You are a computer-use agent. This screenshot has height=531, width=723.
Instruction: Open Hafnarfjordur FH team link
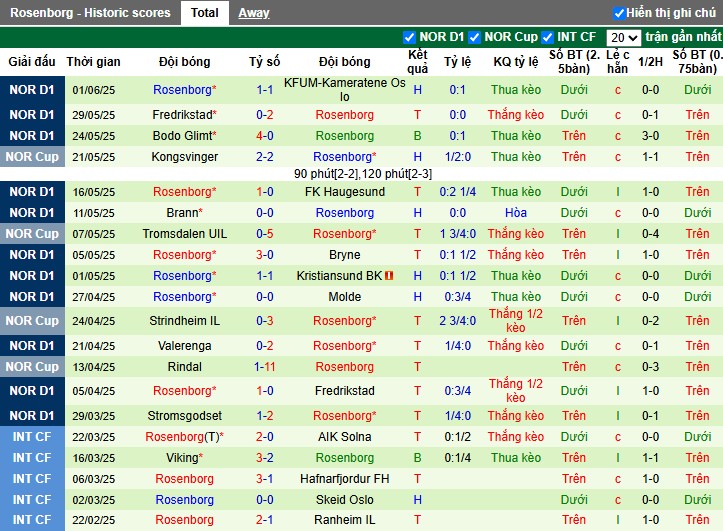click(344, 479)
